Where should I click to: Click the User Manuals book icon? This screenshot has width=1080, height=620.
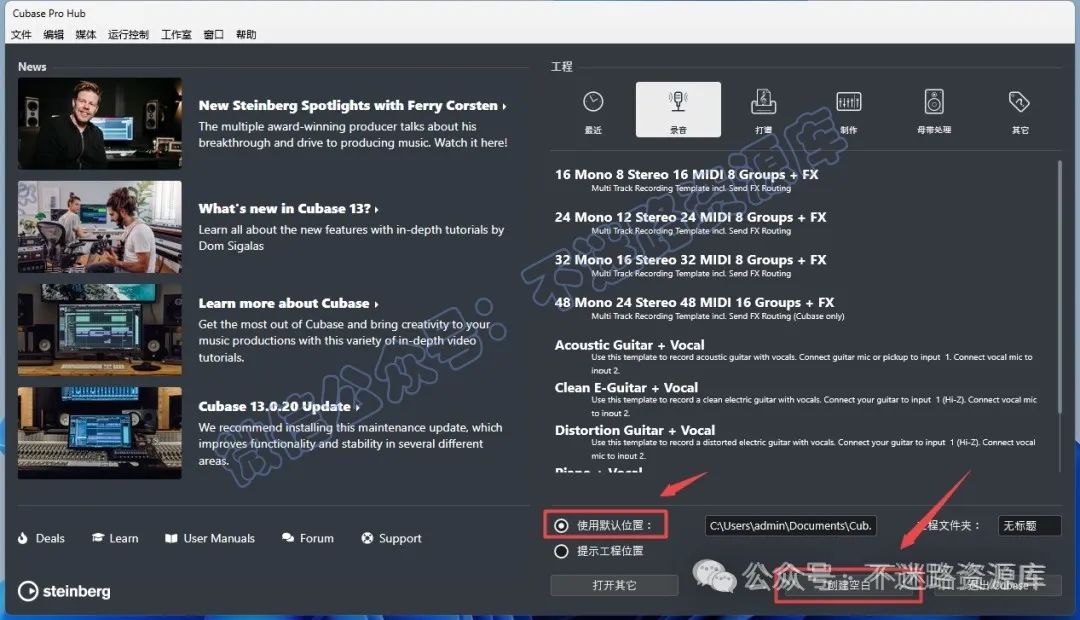point(172,538)
